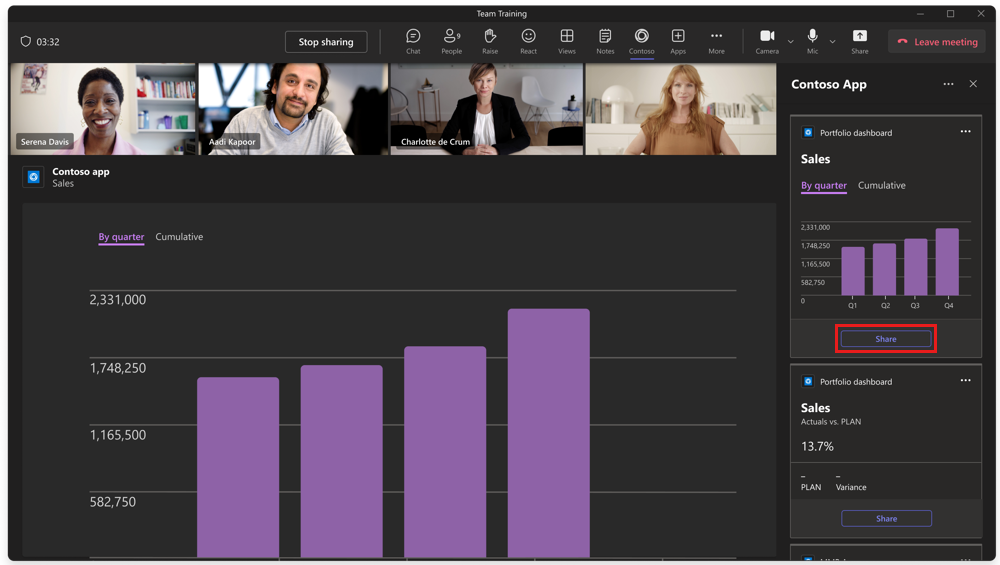Image resolution: width=1000 pixels, height=565 pixels.
Task: Toggle the Camera on or off
Action: pos(767,41)
